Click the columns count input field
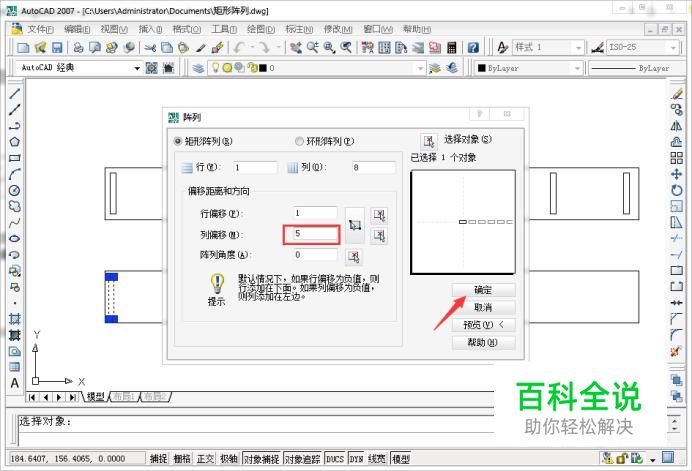The width and height of the screenshot is (692, 471). (x=374, y=168)
